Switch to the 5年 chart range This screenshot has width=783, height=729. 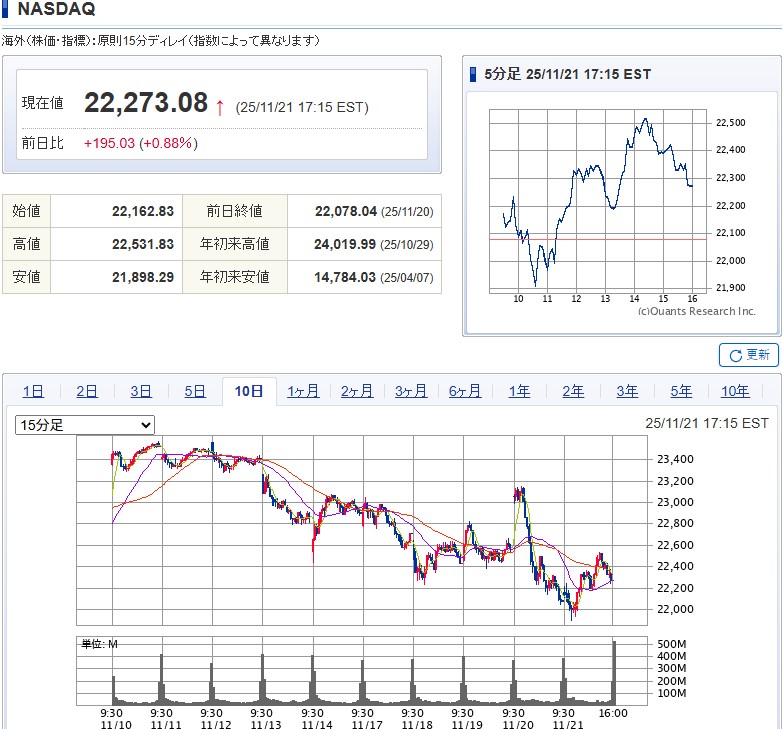681,392
